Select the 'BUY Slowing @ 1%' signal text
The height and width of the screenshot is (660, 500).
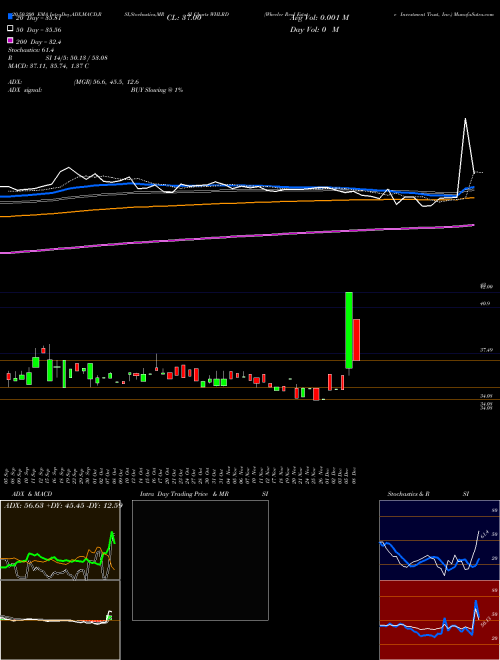157,90
